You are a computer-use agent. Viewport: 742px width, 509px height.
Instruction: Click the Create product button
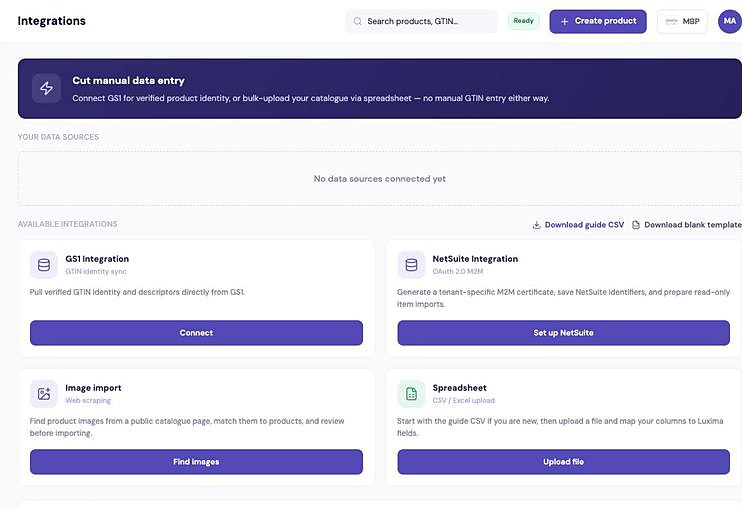tap(598, 21)
